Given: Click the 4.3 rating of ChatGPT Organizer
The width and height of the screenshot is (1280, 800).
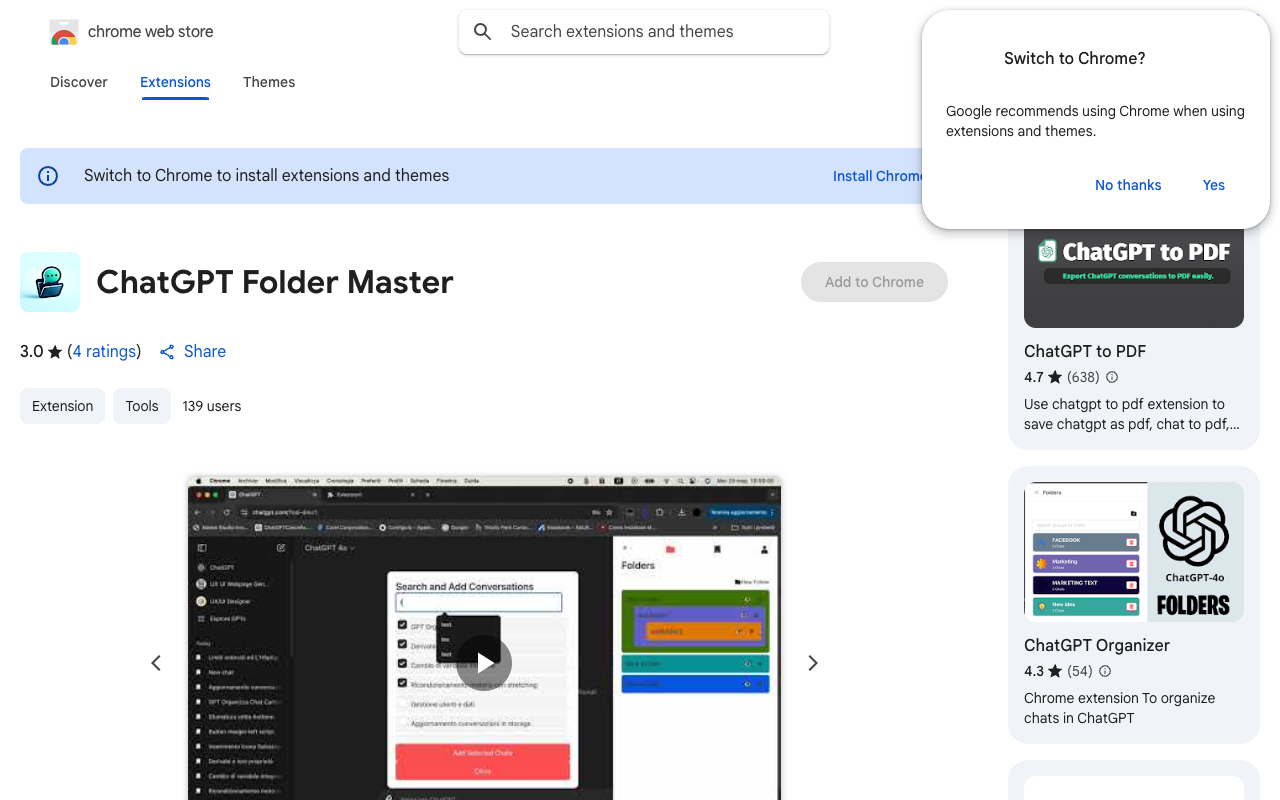Looking at the screenshot, I should tap(1043, 671).
